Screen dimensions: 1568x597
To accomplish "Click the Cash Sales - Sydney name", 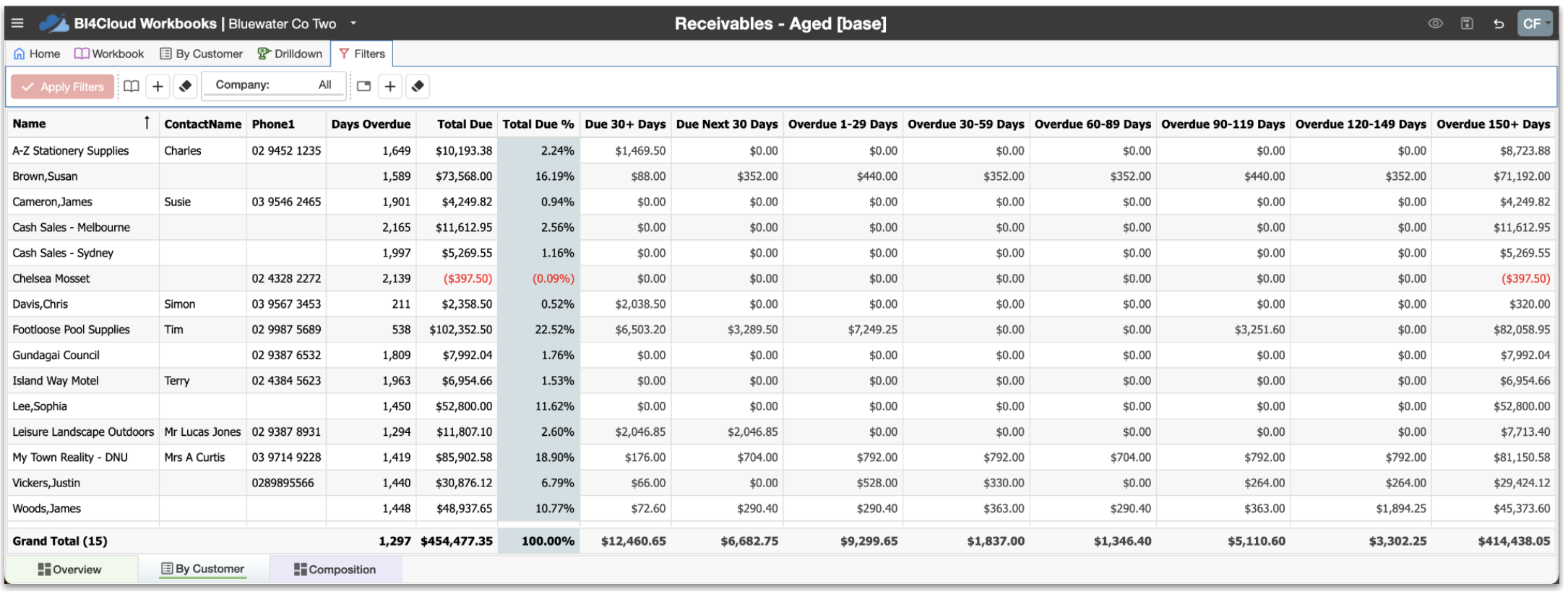I will point(63,253).
